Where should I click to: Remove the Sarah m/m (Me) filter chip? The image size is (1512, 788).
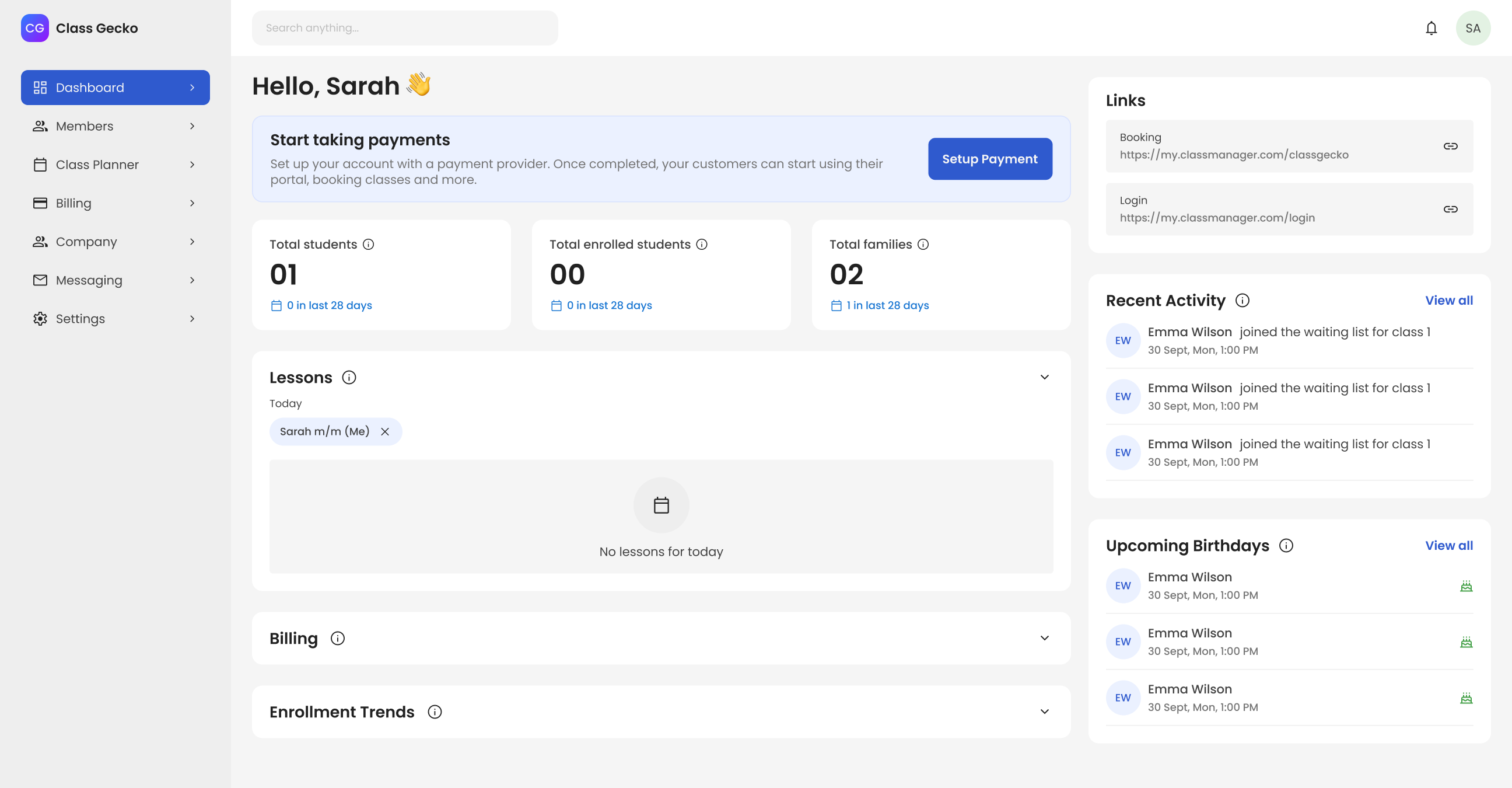click(x=385, y=431)
